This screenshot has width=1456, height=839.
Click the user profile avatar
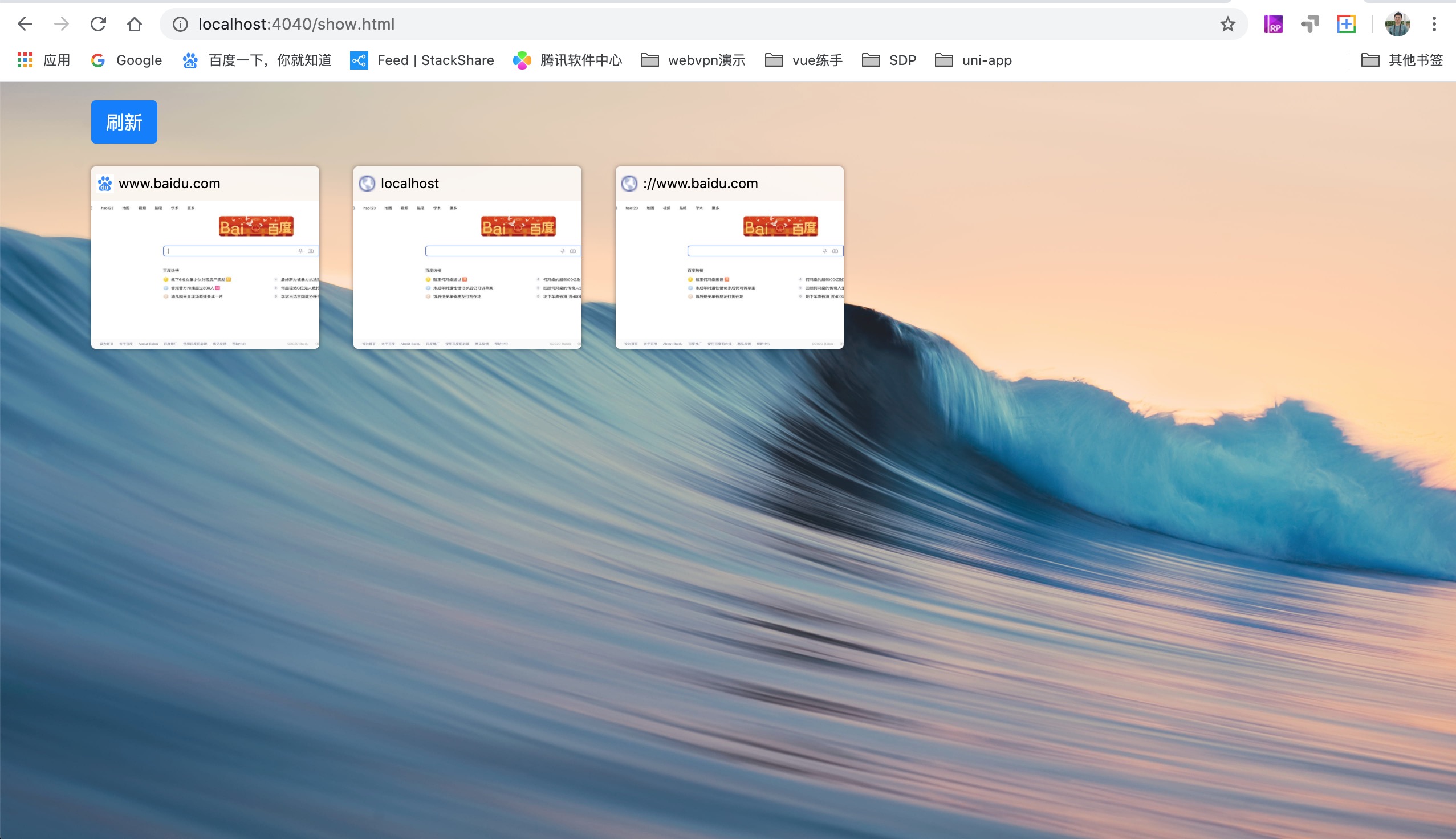coord(1397,24)
